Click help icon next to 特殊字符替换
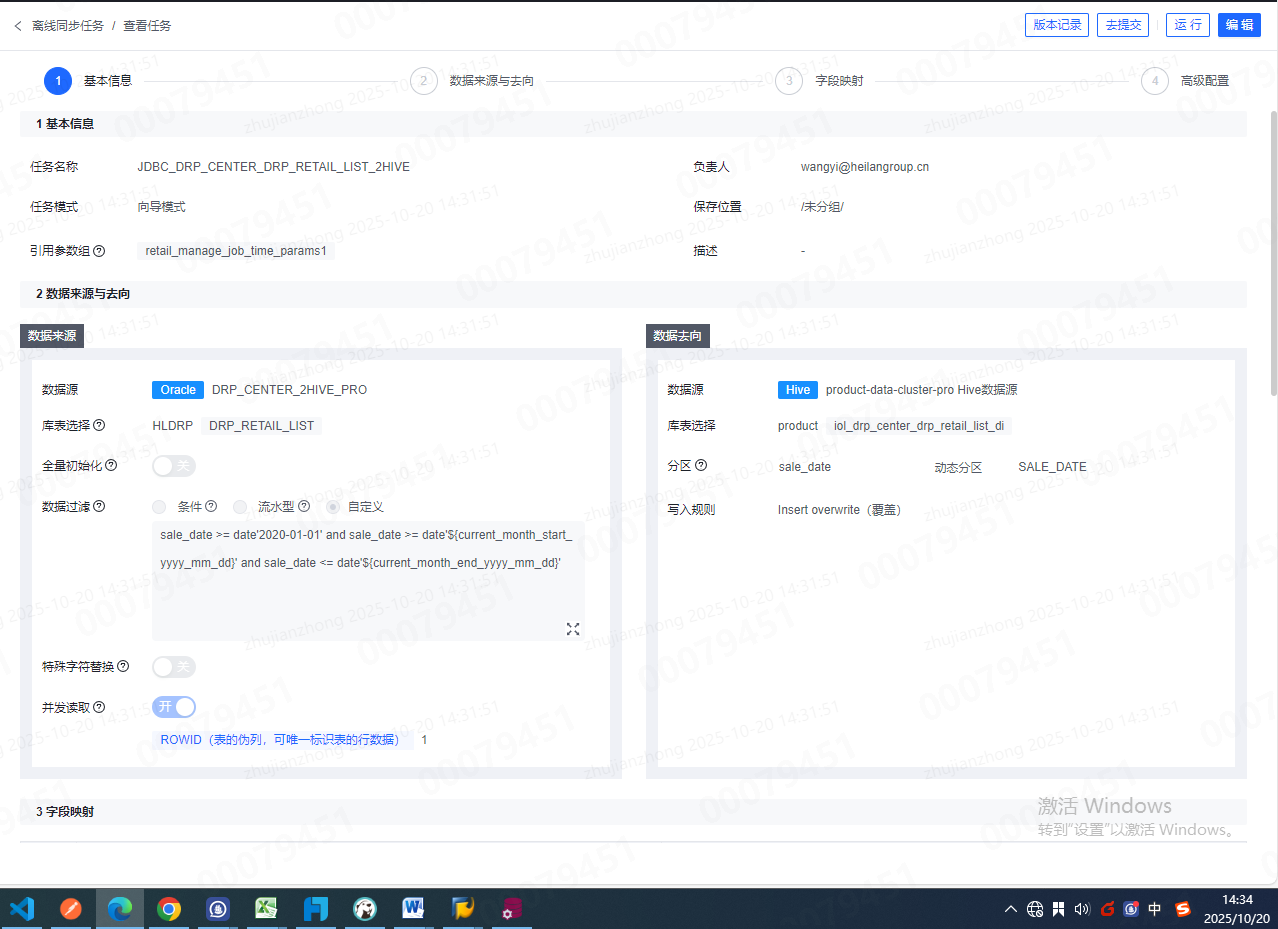Image resolution: width=1278 pixels, height=929 pixels. tap(123, 667)
